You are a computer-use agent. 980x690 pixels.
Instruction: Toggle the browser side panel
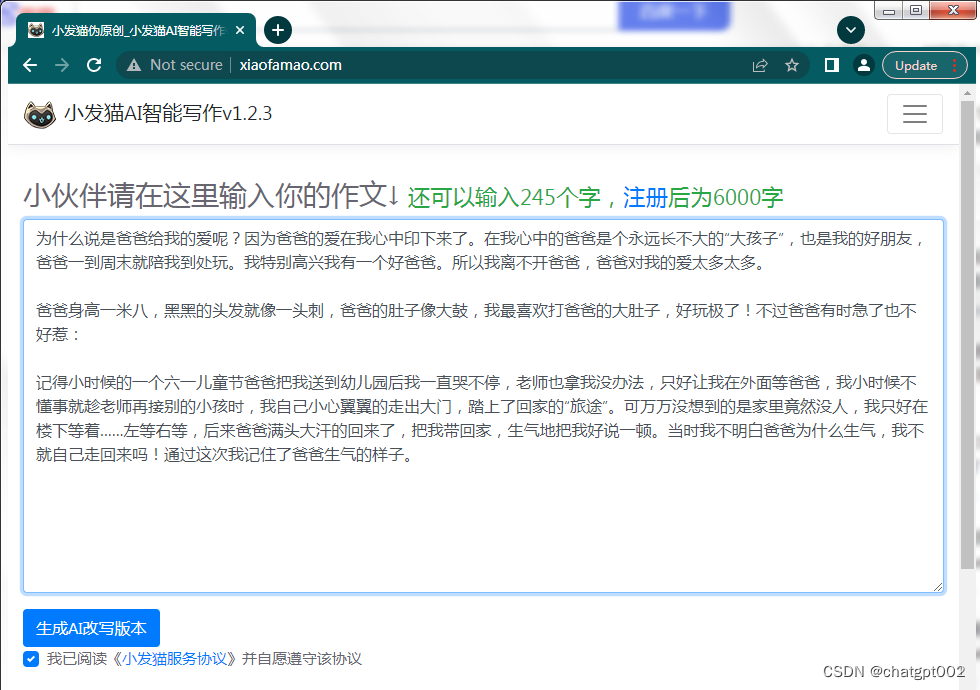[831, 65]
